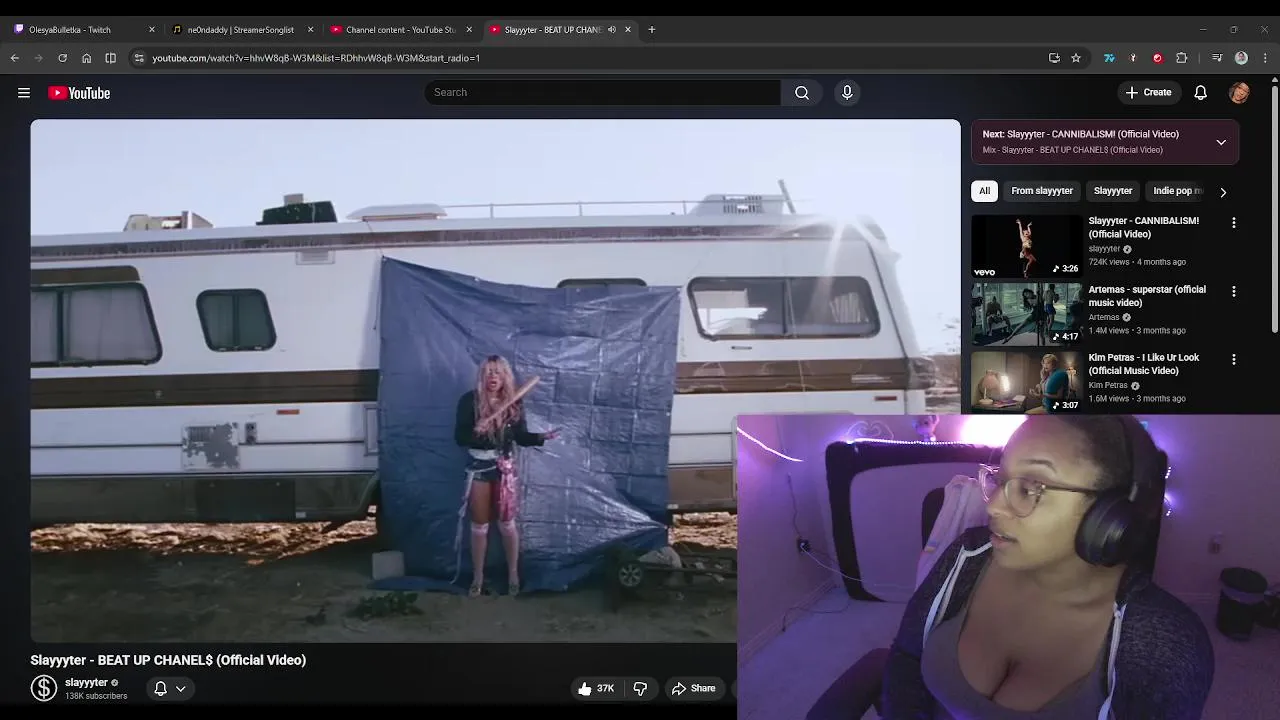Click the URL in the address bar
Viewport: 1280px width, 720px height.
click(x=316, y=58)
